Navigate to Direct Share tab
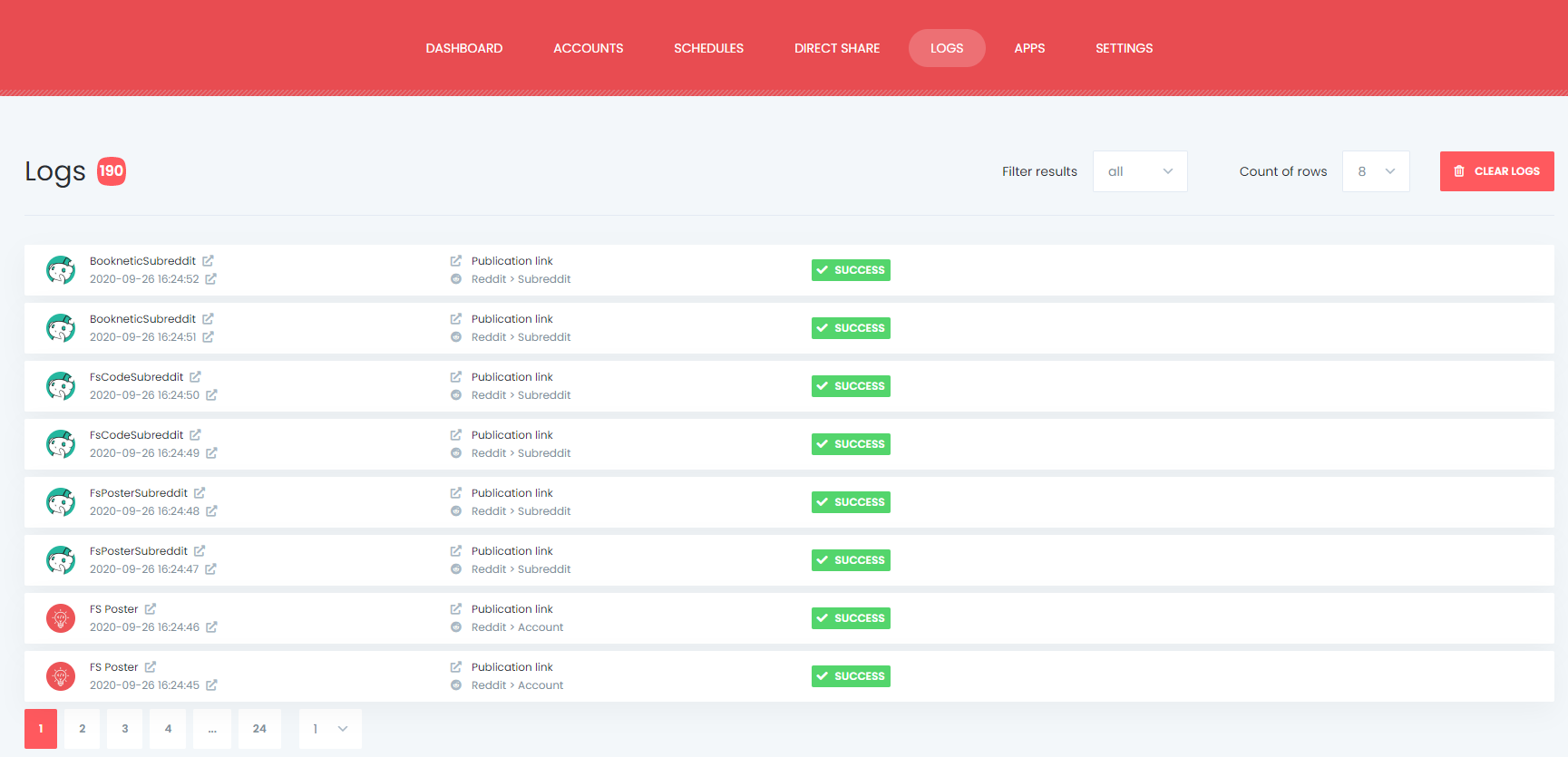Image resolution: width=1568 pixels, height=757 pixels. pos(837,48)
